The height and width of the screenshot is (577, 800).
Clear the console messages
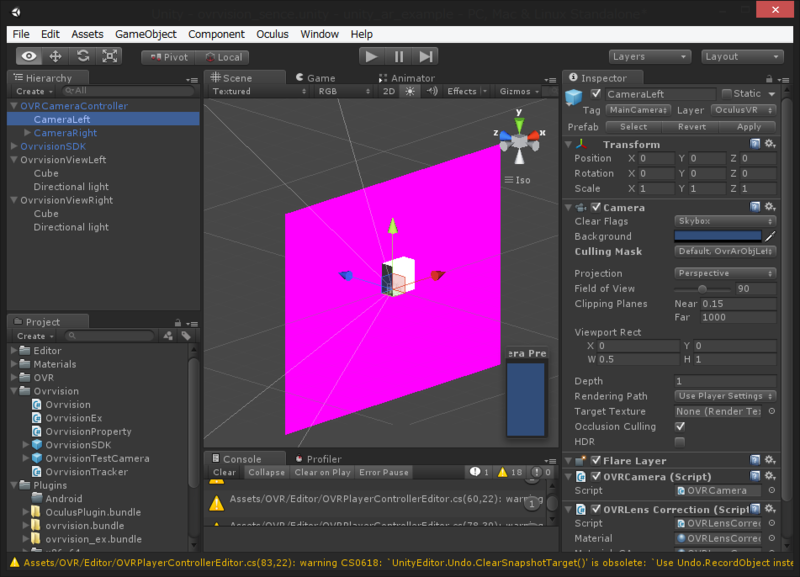coord(224,472)
